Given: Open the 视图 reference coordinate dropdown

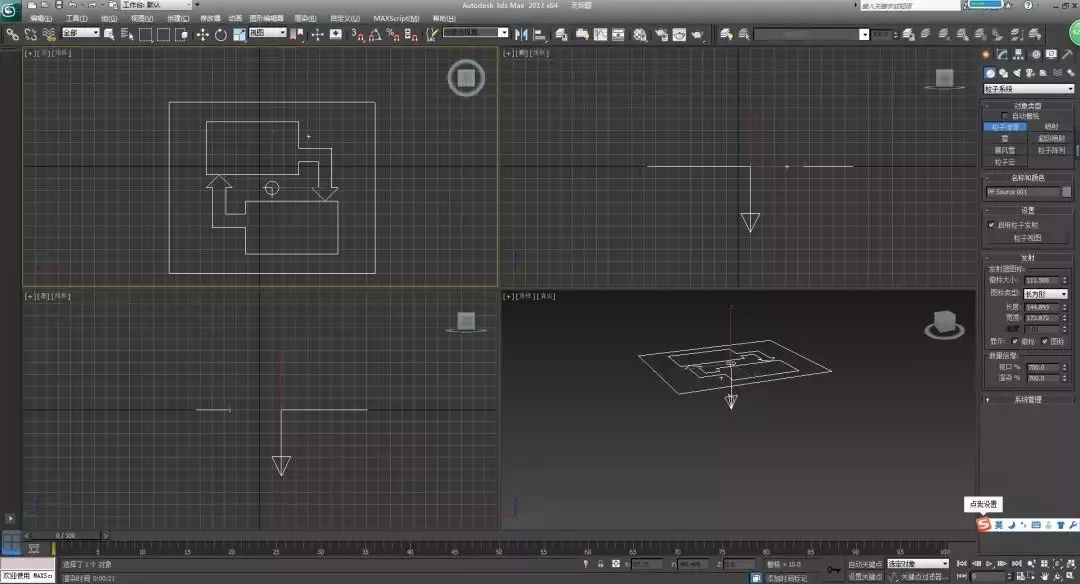Looking at the screenshot, I should [x=267, y=33].
